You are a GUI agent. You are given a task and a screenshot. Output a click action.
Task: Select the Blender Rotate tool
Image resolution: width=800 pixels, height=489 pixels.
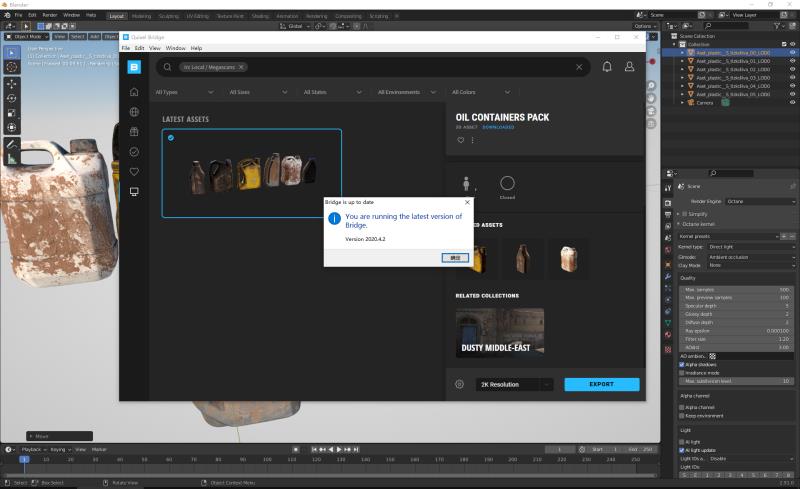[12, 98]
